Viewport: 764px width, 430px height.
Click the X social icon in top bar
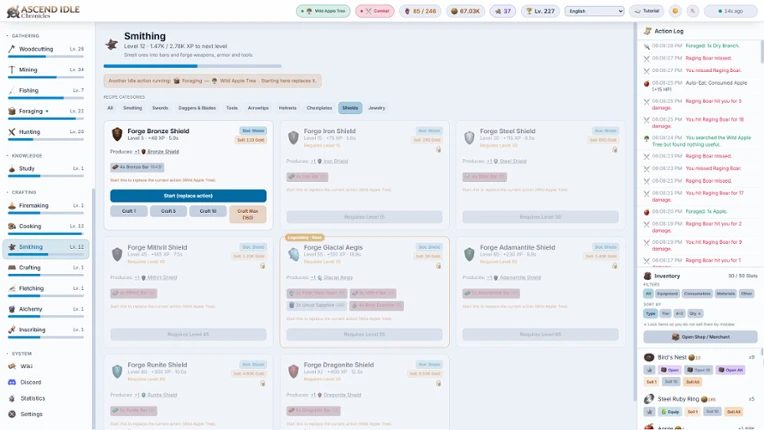(692, 11)
